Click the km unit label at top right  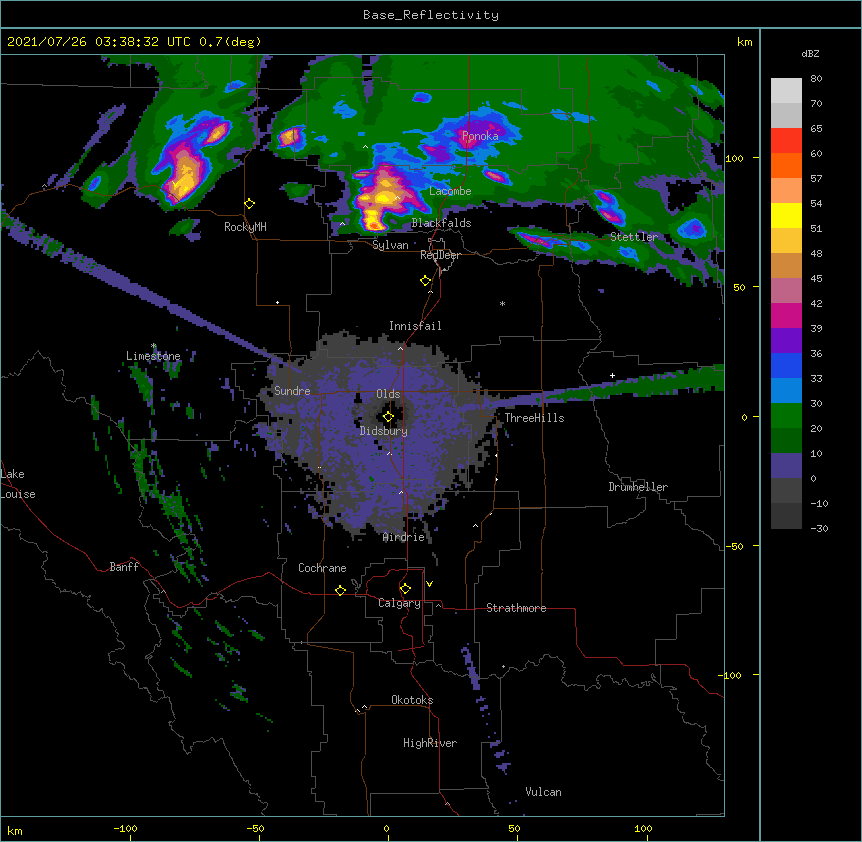point(744,42)
